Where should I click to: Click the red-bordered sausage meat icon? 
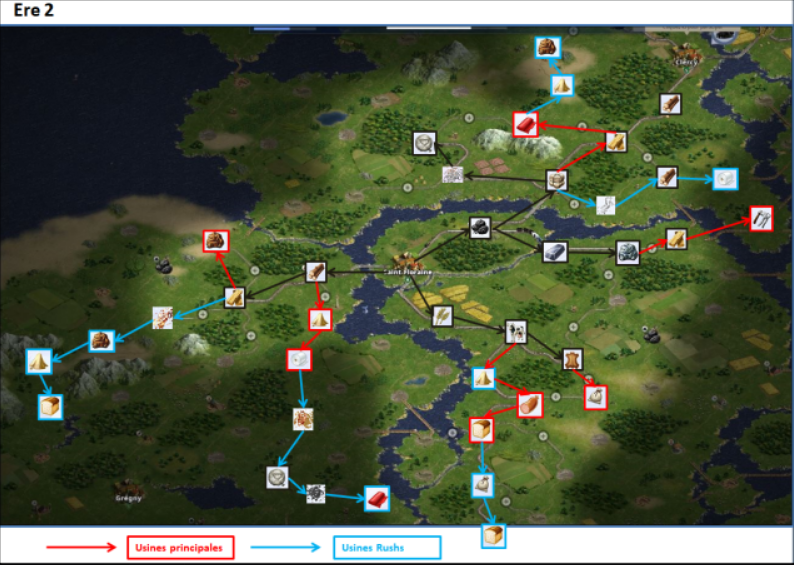coord(530,404)
